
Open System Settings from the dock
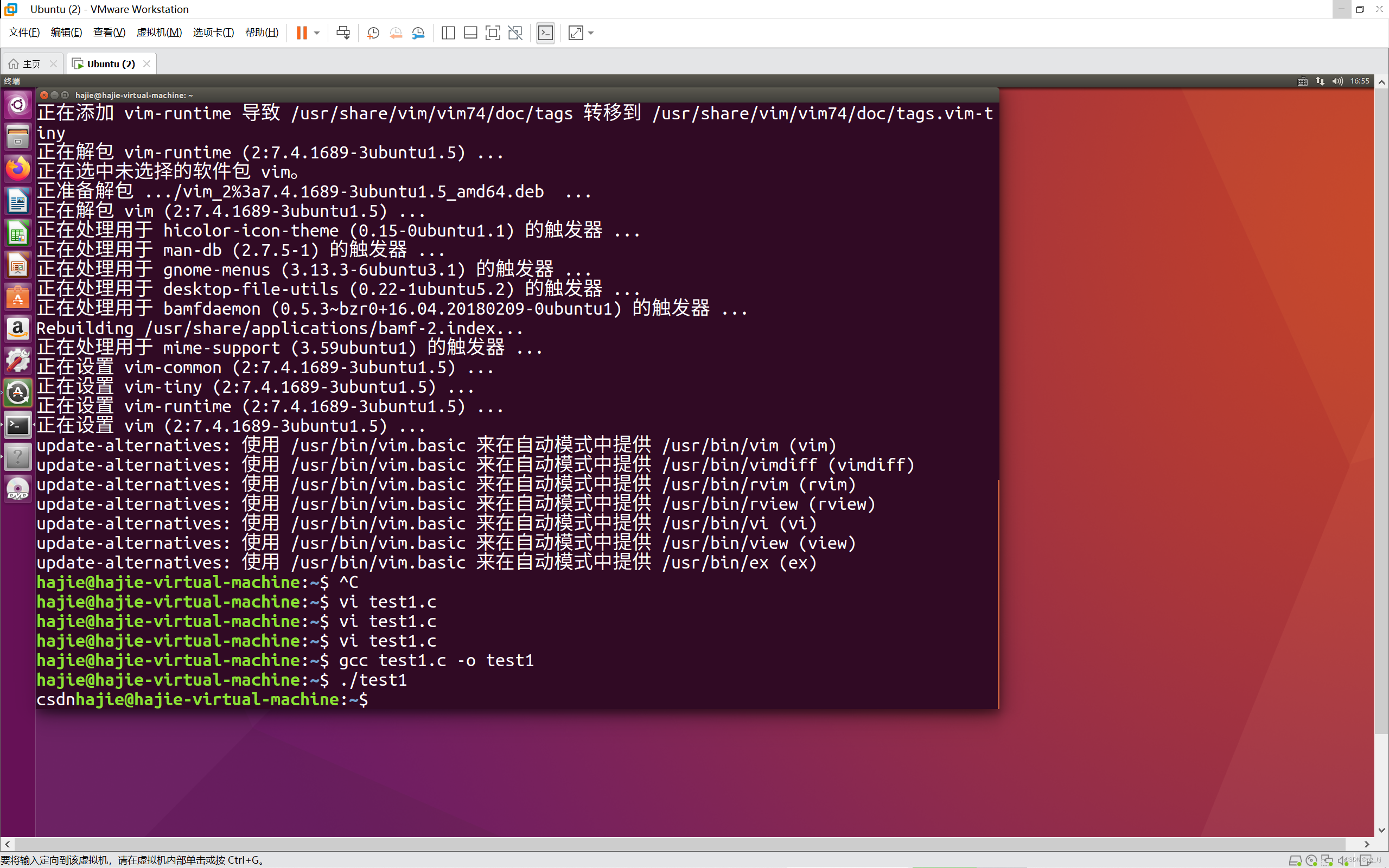pos(18,362)
